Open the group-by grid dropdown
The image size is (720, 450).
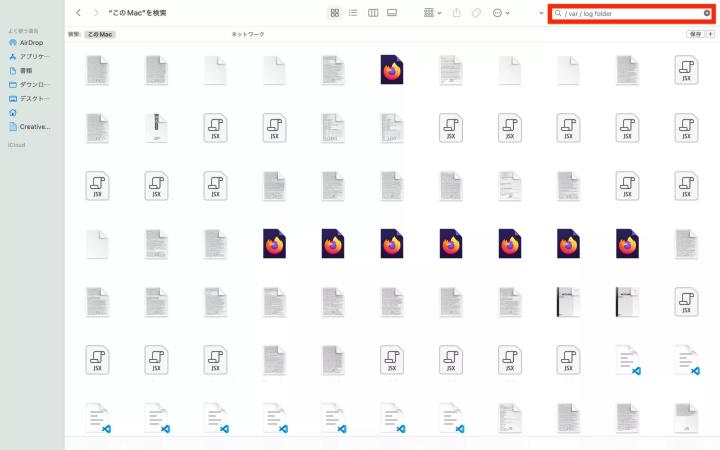433,13
